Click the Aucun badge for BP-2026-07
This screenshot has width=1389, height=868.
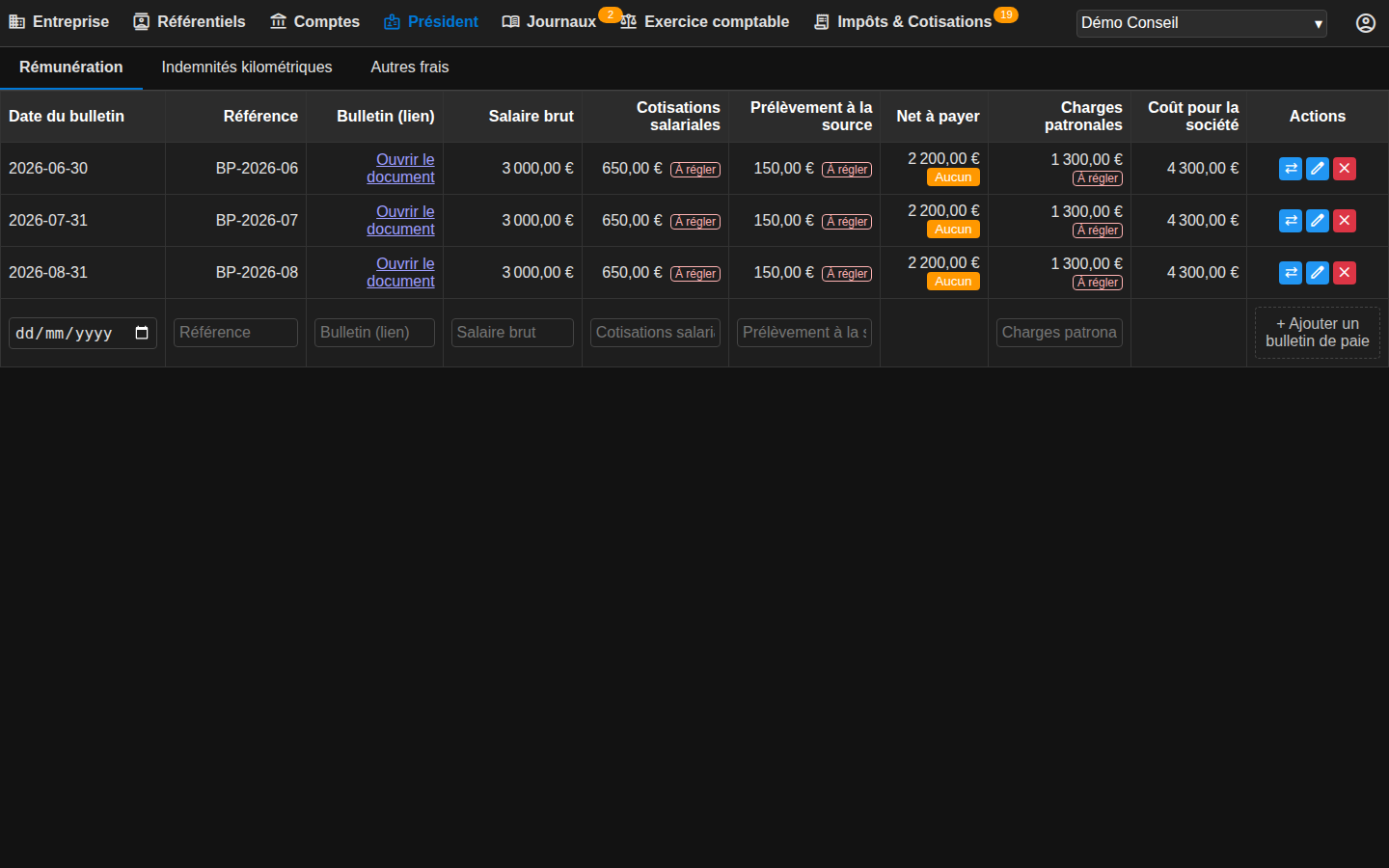[953, 230]
